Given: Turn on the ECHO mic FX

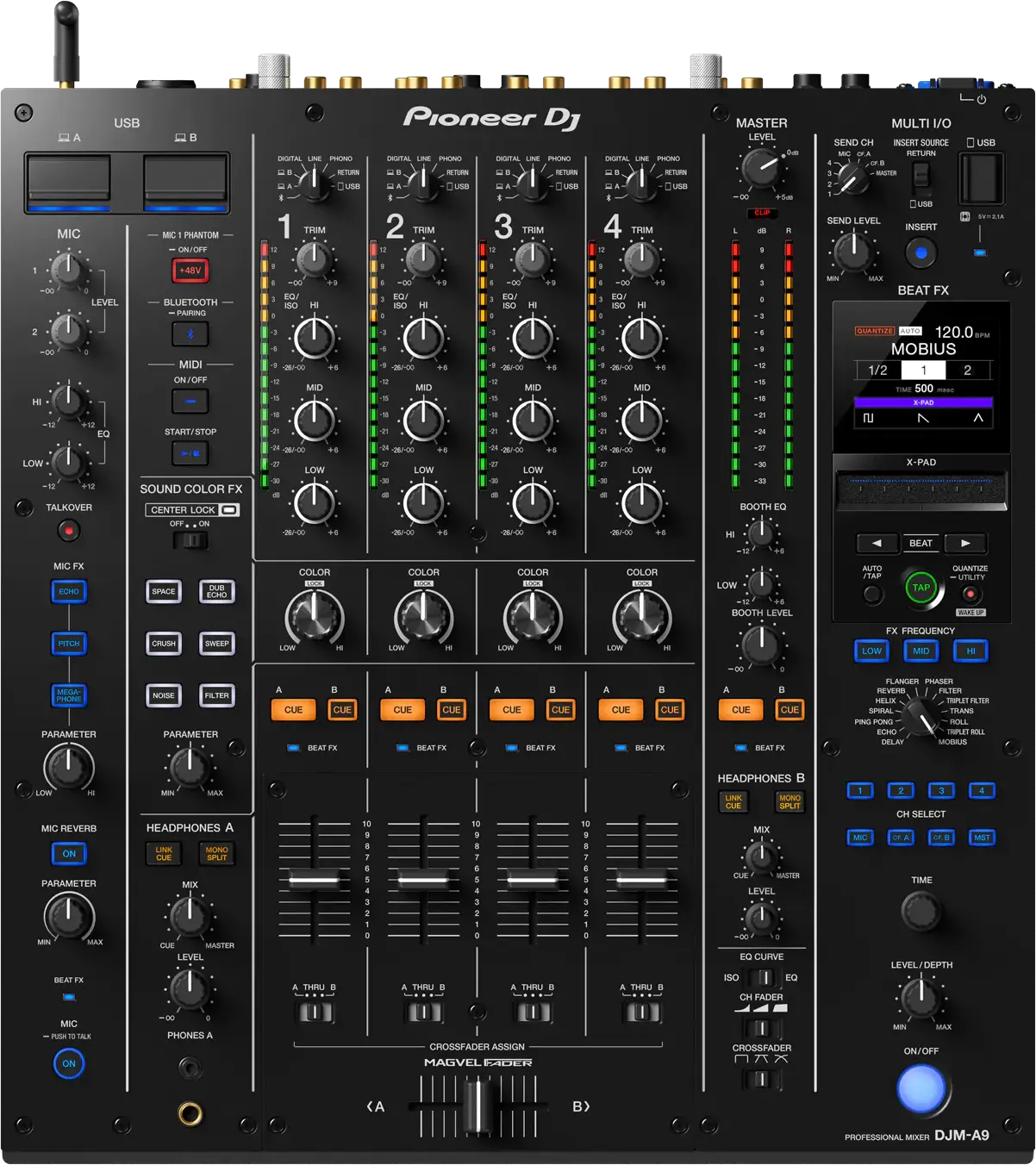Looking at the screenshot, I should tap(69, 591).
